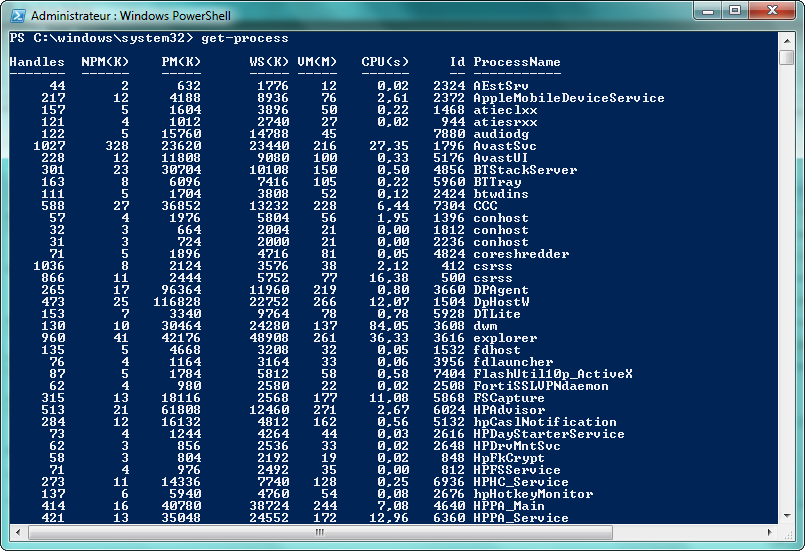
Task: Click the process name 'HPDayStarterService'
Action: (549, 434)
